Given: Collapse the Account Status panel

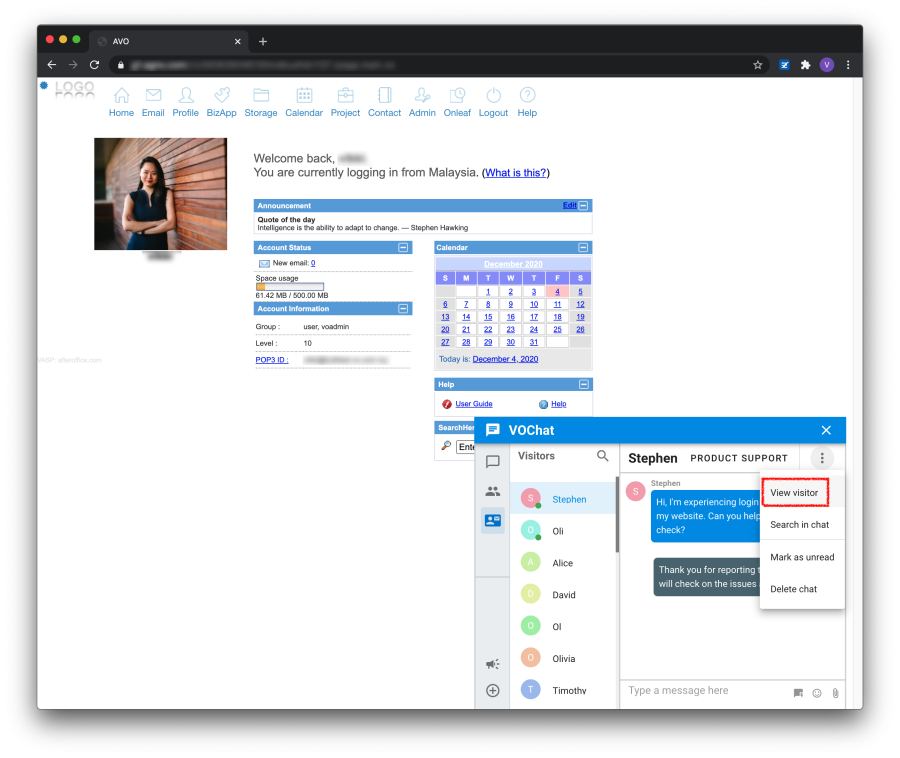Looking at the screenshot, I should [404, 247].
